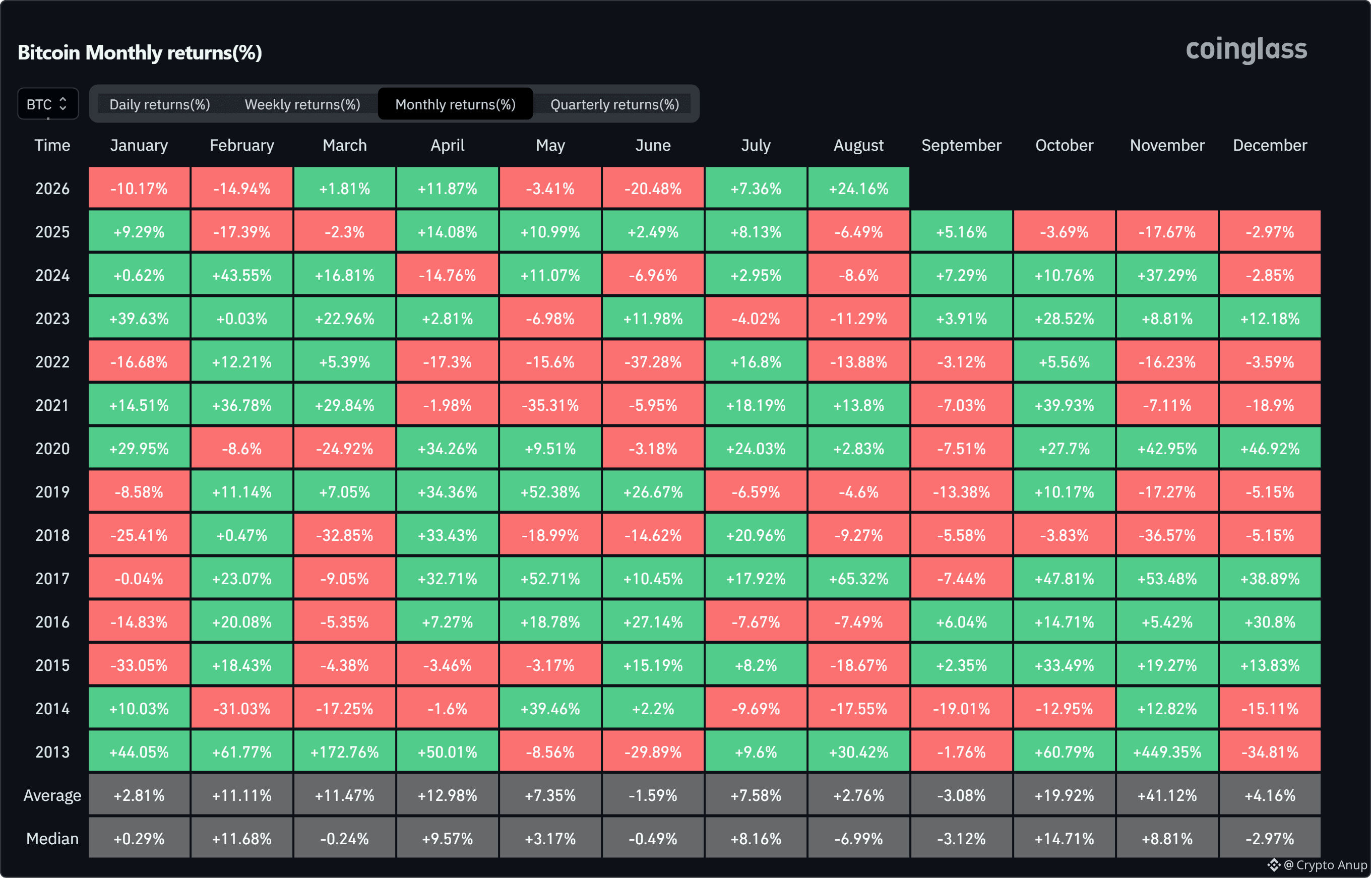The height and width of the screenshot is (878, 1372).
Task: Click the 2015 January cell -33.05%
Action: point(139,664)
